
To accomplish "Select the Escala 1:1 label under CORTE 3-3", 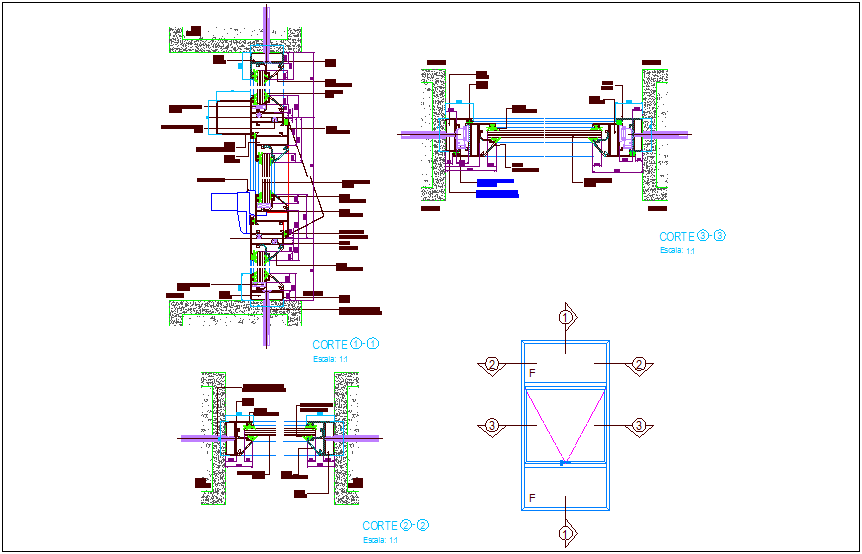I will pos(676,251).
